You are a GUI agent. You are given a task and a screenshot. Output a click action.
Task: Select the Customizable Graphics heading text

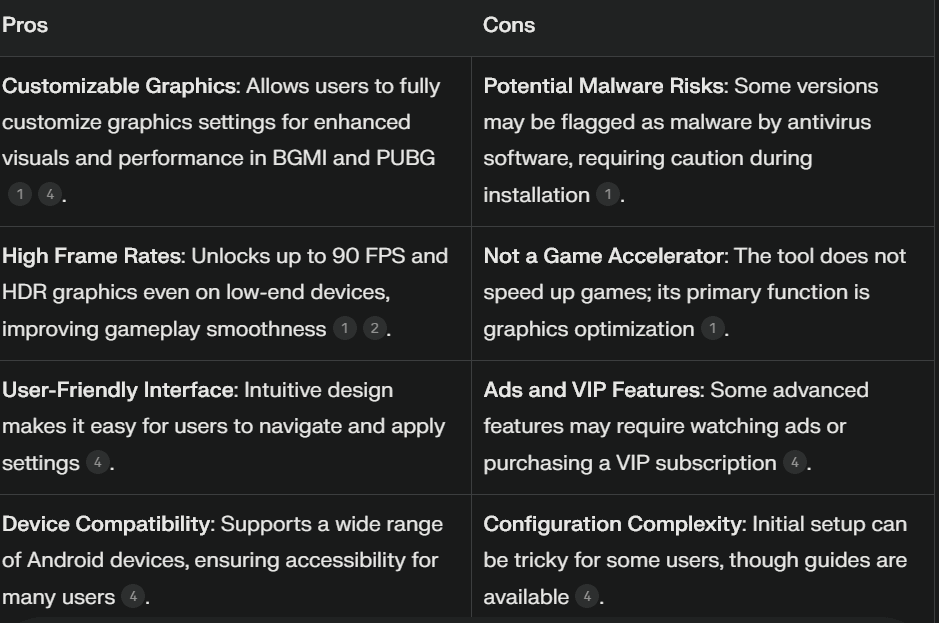click(x=121, y=86)
